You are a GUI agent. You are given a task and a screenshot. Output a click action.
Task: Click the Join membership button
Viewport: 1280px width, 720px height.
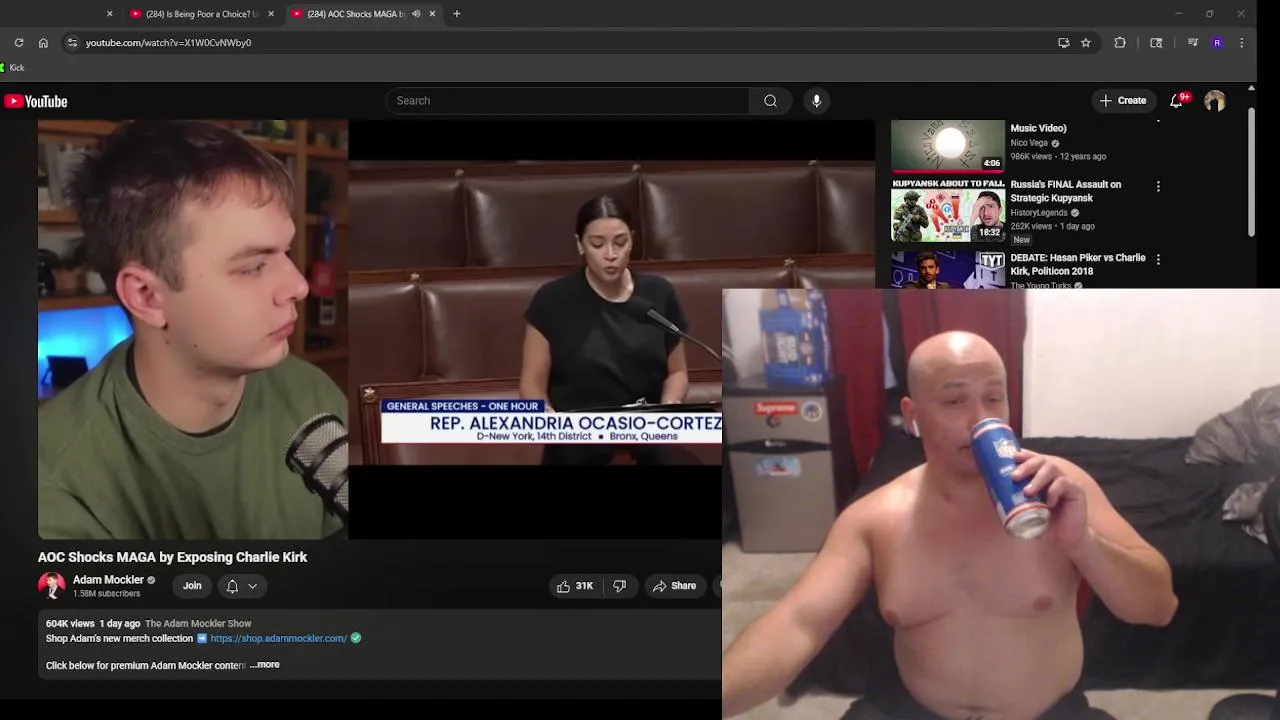[192, 586]
